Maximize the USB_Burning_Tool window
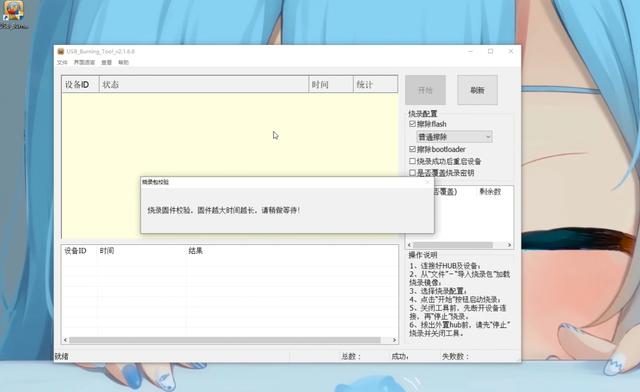The image size is (640, 392). [491, 51]
